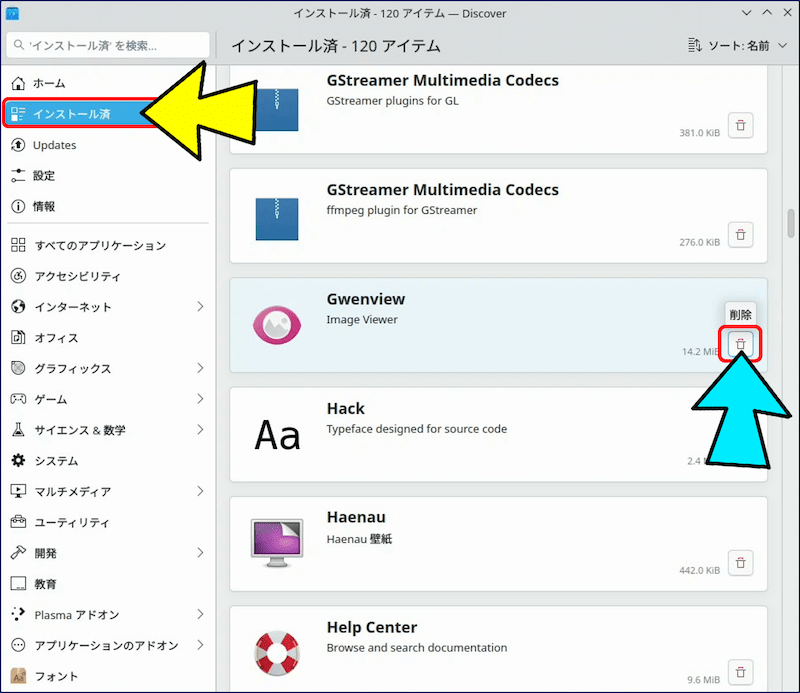
Task: Open the sort by name dropdown
Action: coord(728,46)
